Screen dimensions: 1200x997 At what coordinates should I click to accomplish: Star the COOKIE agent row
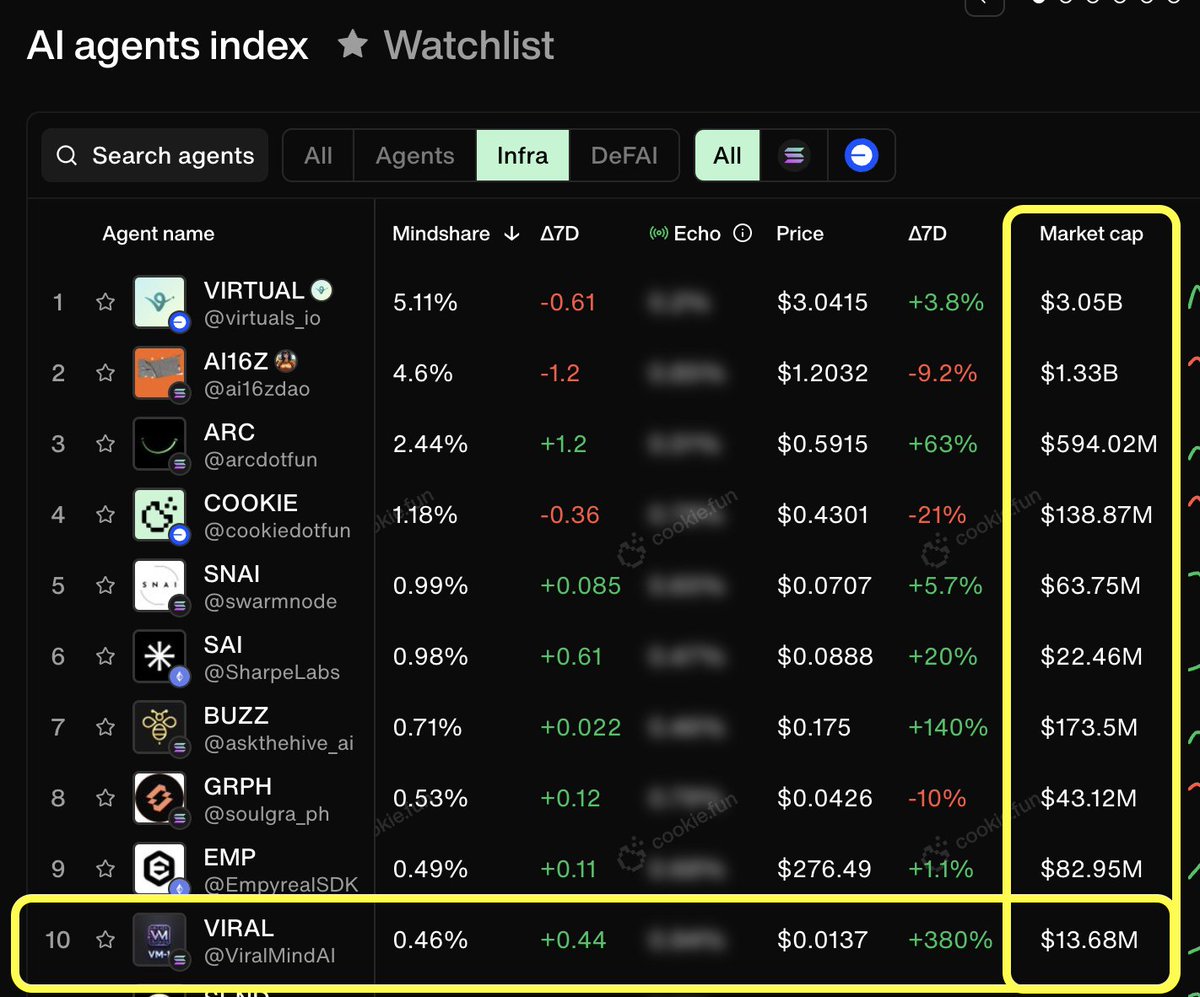105,514
